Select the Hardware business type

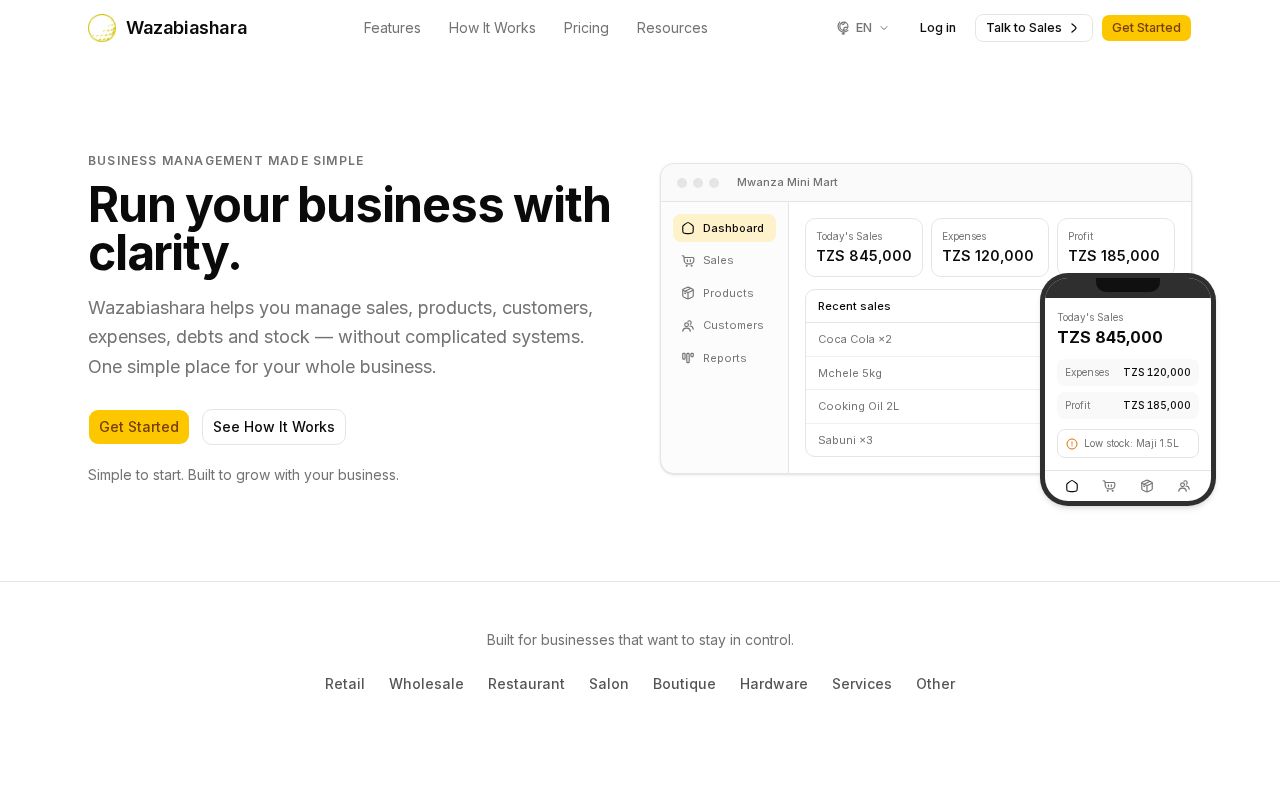pyautogui.click(x=774, y=684)
